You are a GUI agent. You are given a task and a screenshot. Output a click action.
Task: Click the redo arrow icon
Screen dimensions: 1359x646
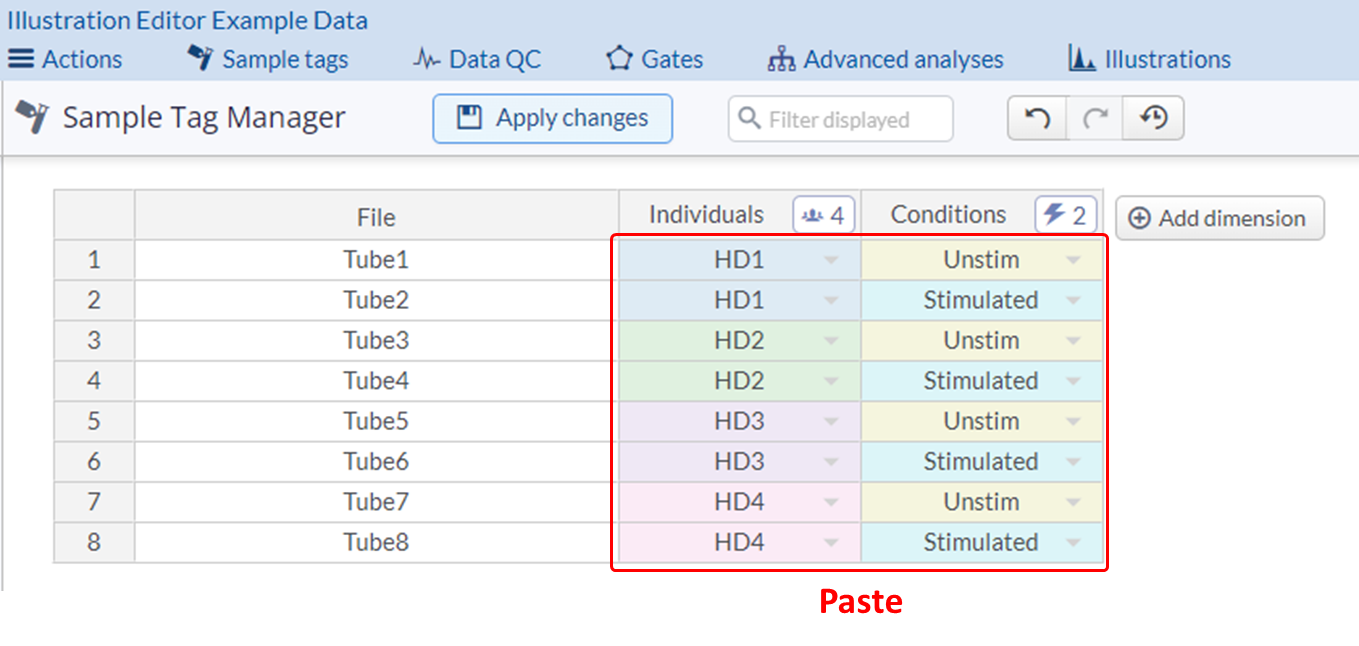(x=1095, y=119)
